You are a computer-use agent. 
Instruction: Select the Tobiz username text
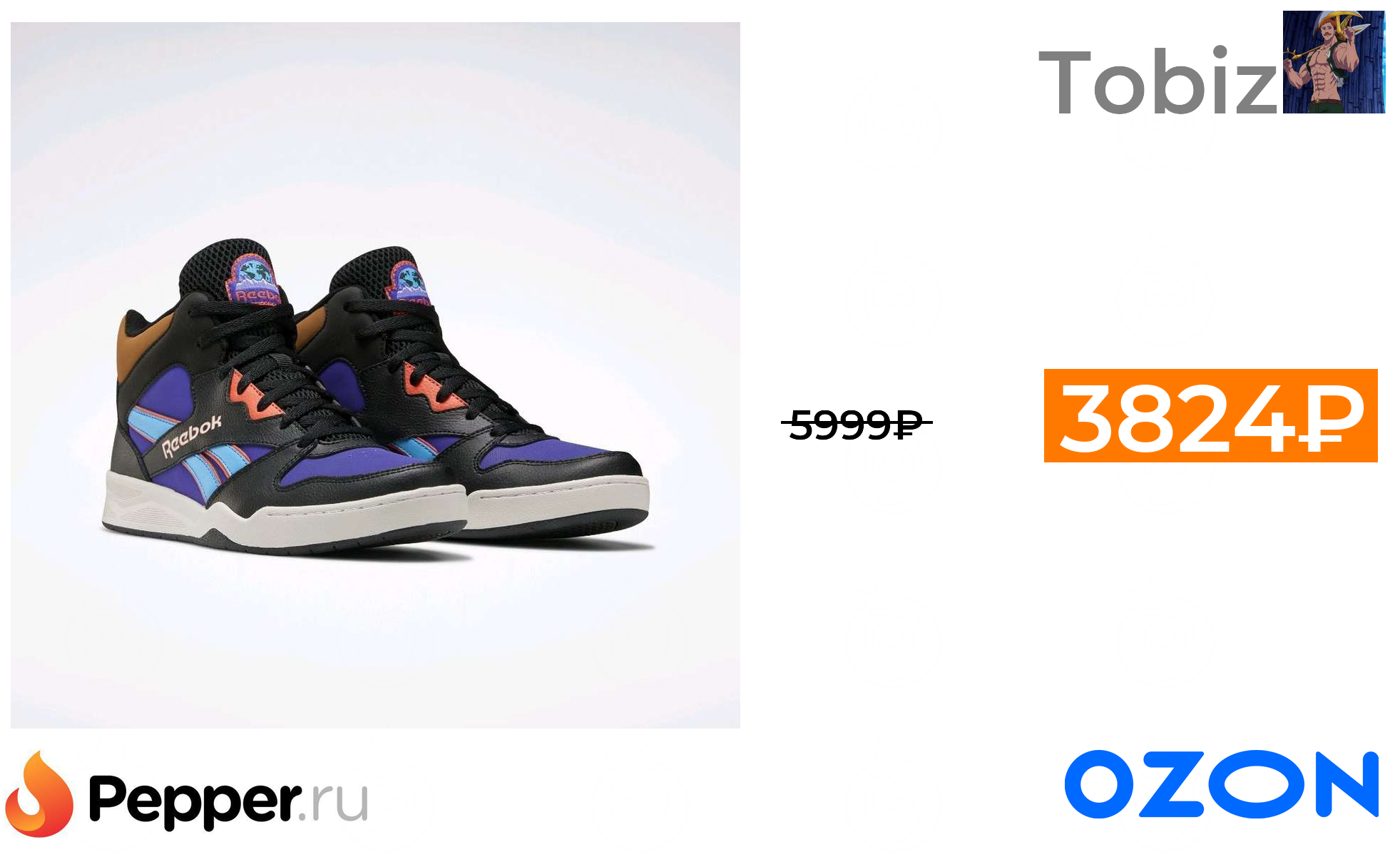click(x=1158, y=81)
